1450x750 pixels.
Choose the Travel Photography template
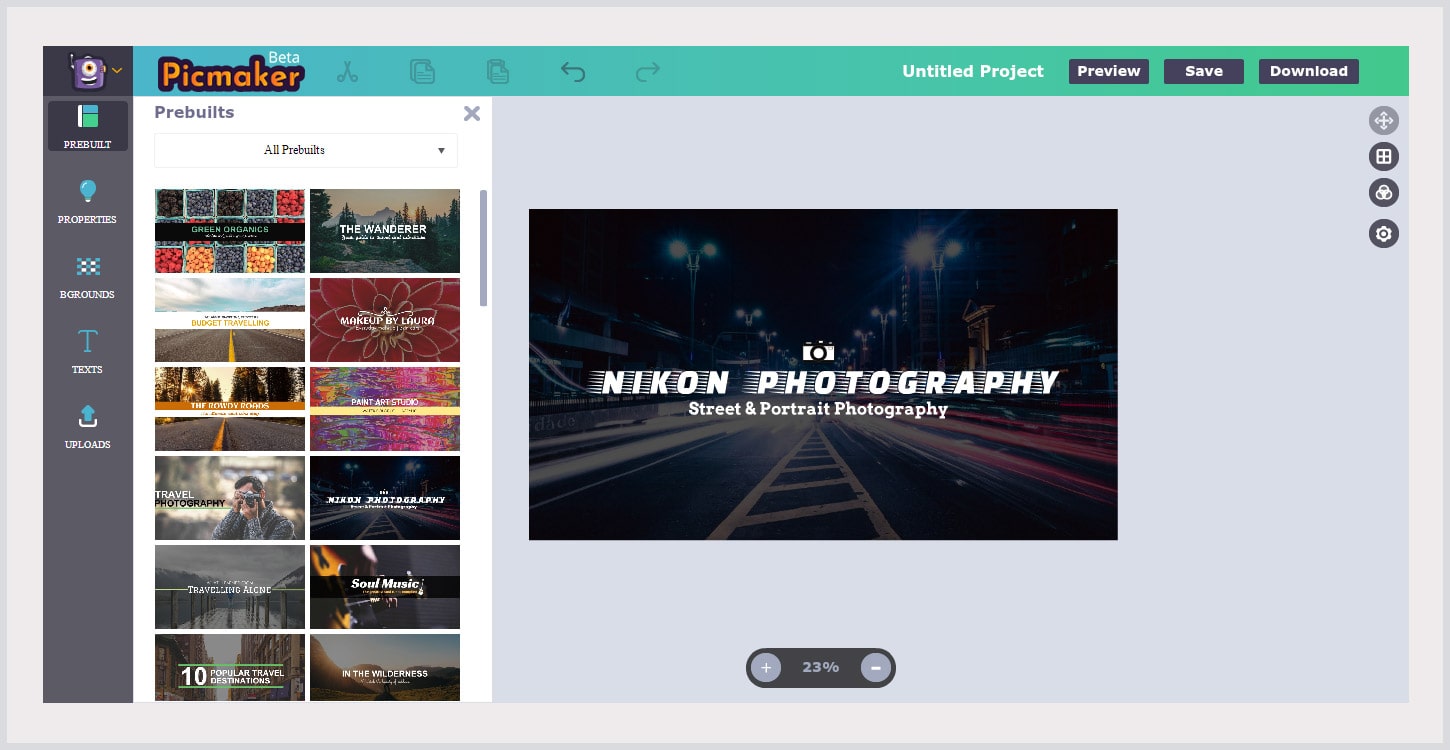tap(230, 498)
